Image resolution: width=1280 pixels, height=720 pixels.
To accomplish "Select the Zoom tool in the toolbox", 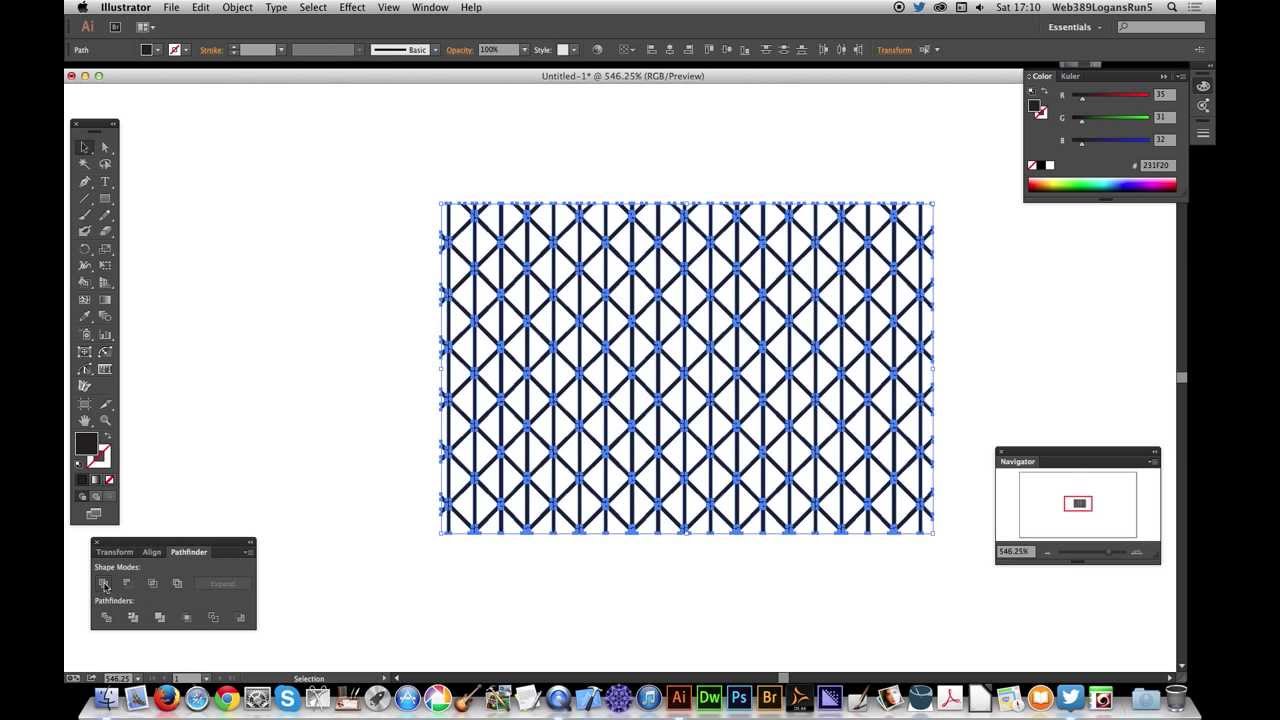I will [x=105, y=420].
